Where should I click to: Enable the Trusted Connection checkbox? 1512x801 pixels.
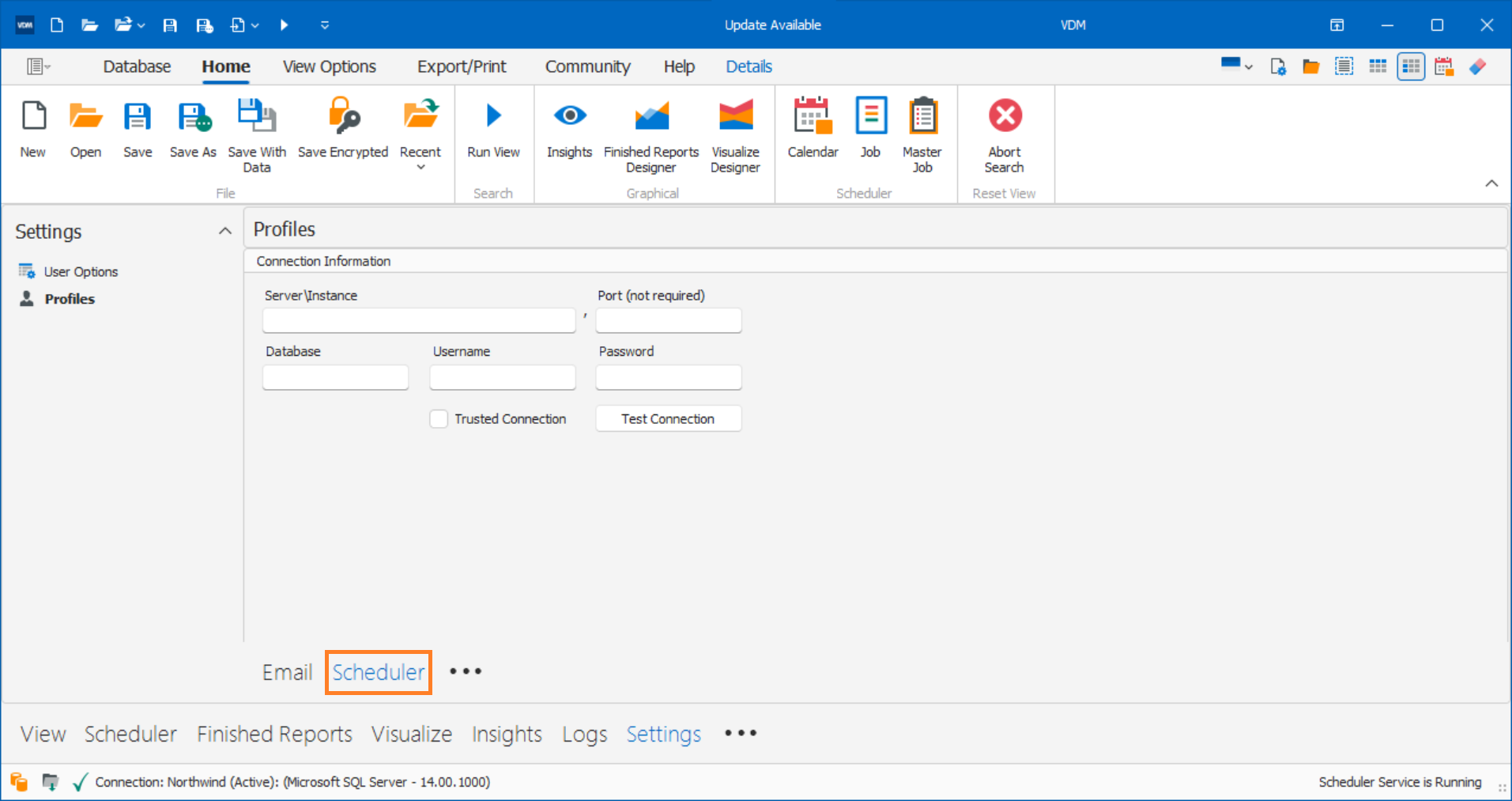tap(439, 419)
